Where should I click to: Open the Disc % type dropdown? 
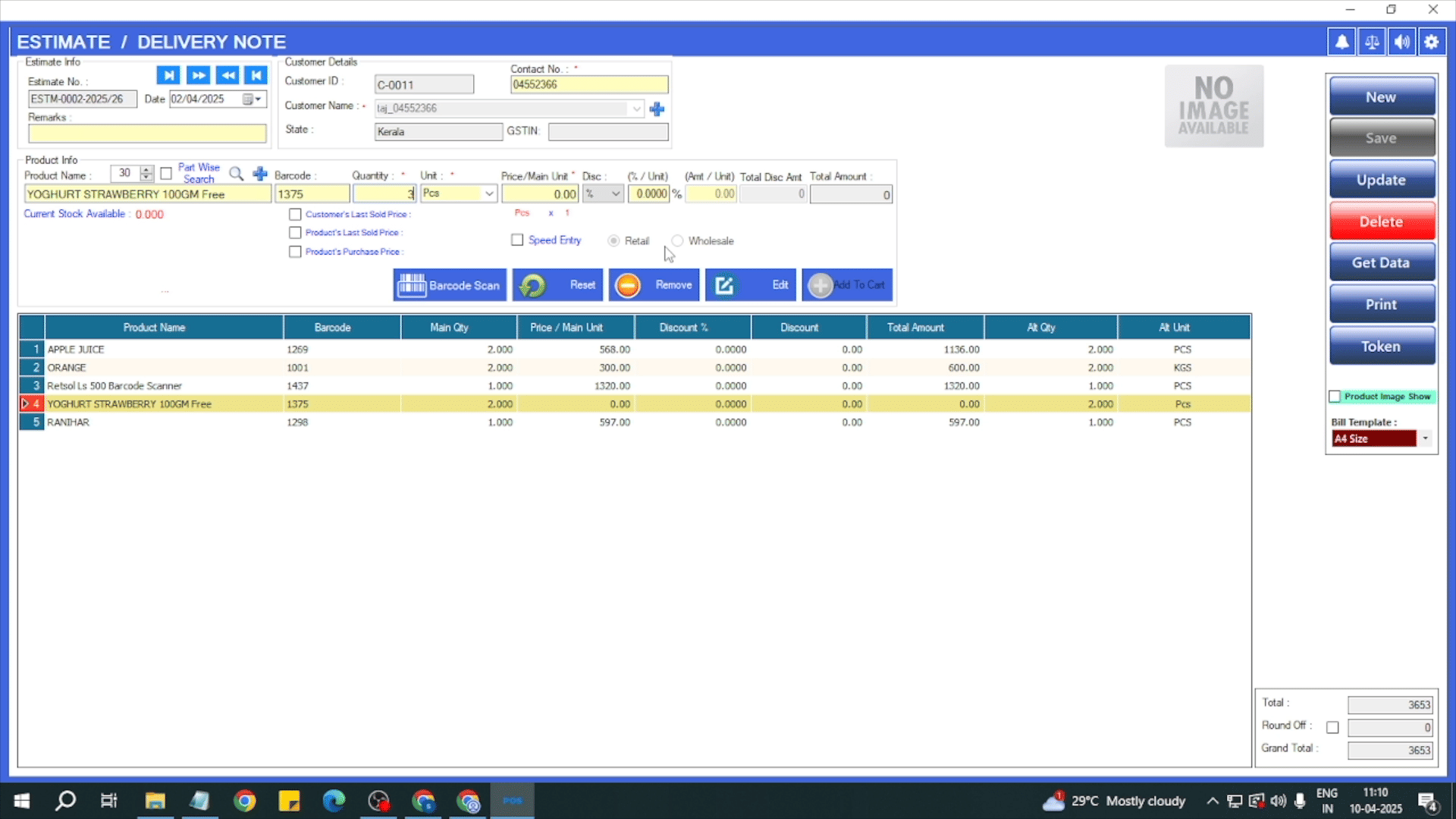click(x=616, y=194)
